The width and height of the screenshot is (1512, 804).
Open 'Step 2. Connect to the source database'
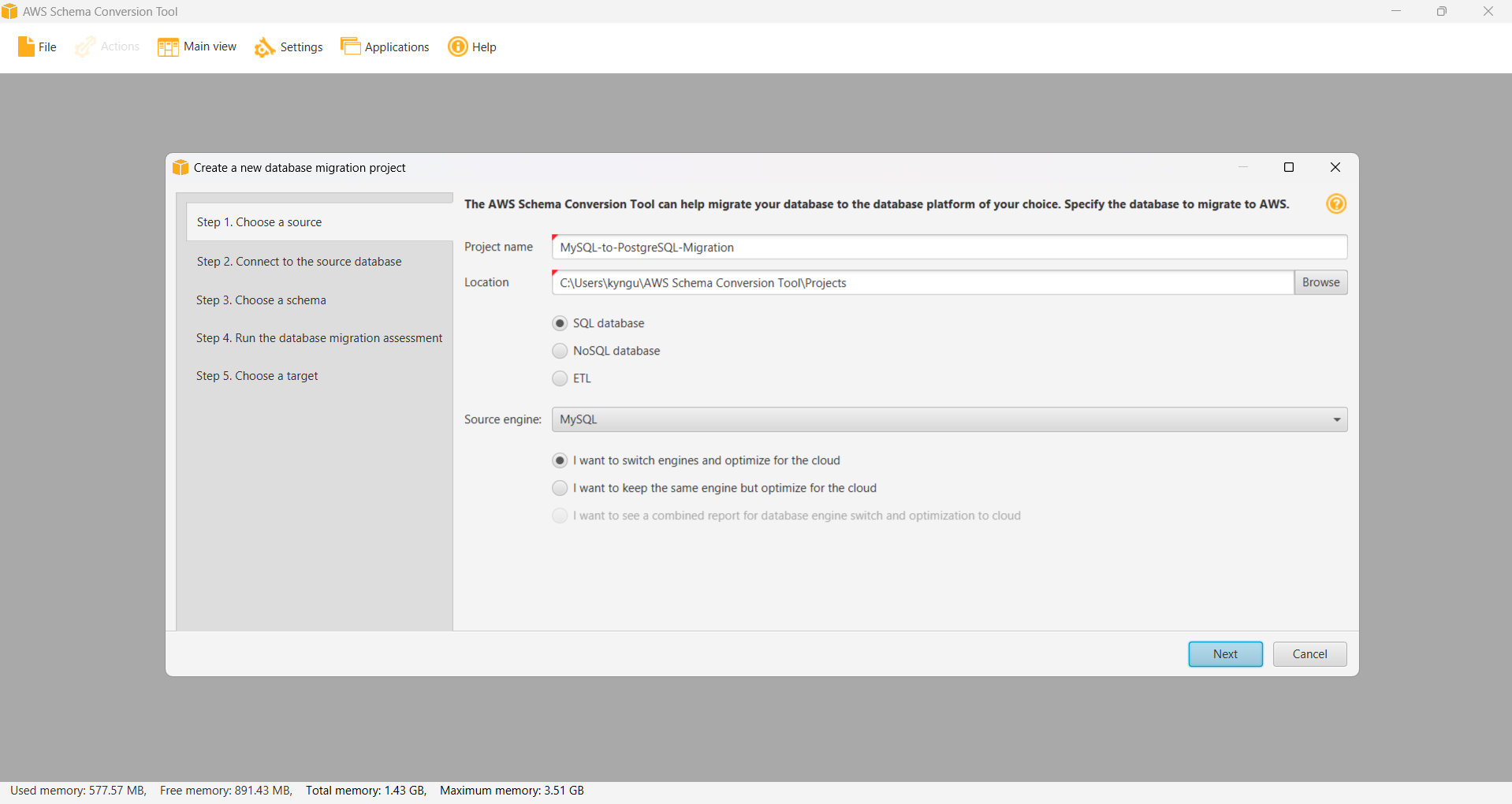click(x=299, y=261)
